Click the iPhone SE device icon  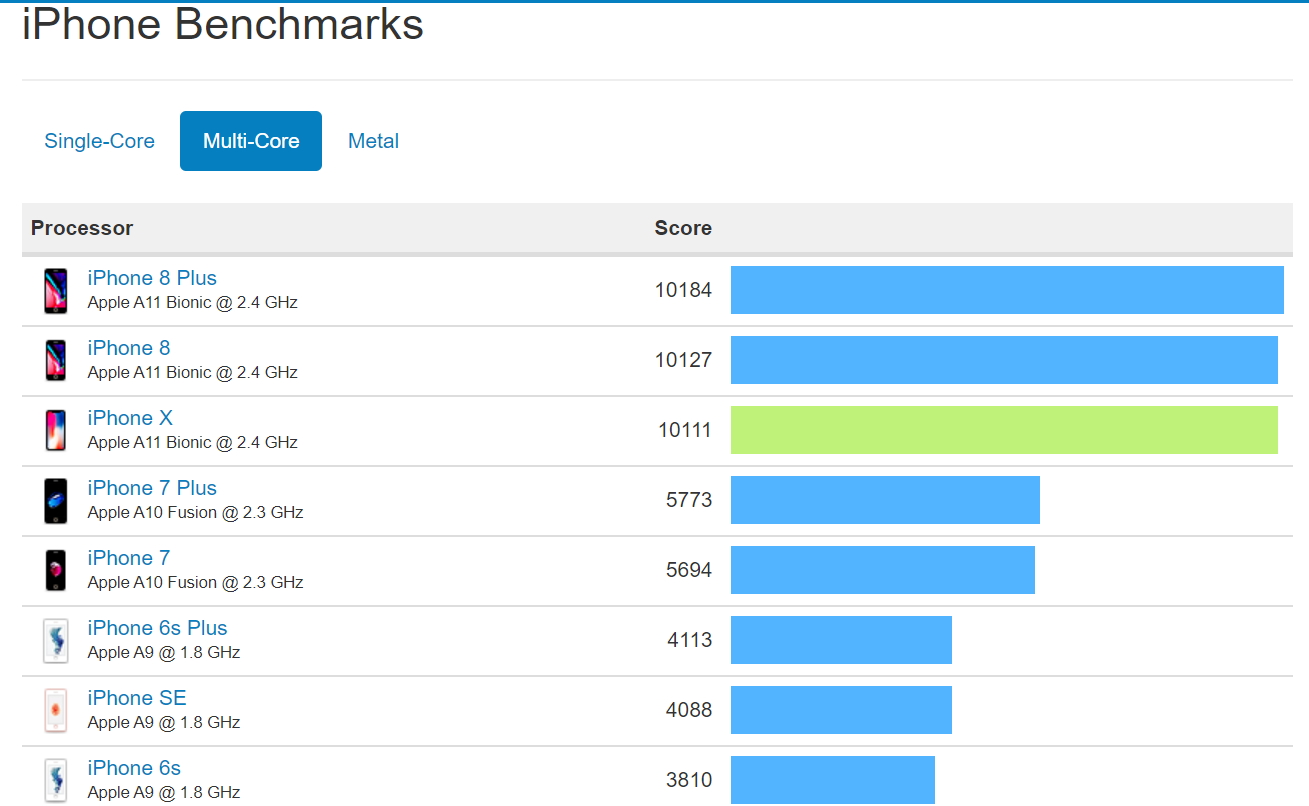click(x=56, y=711)
